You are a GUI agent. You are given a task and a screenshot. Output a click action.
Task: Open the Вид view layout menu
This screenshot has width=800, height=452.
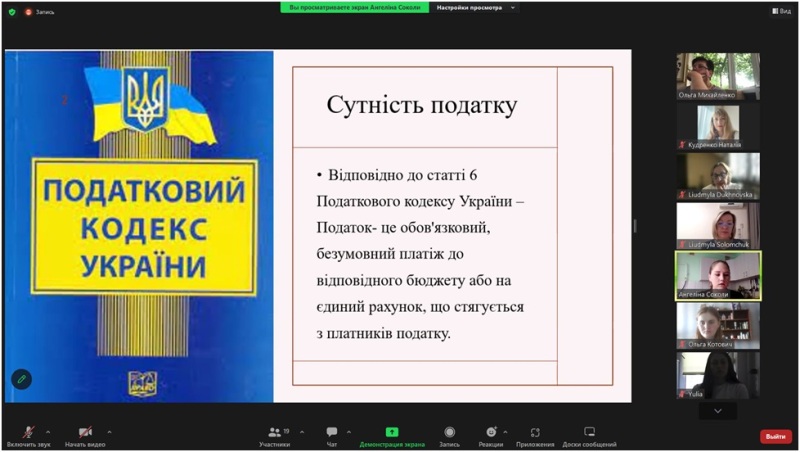click(781, 11)
